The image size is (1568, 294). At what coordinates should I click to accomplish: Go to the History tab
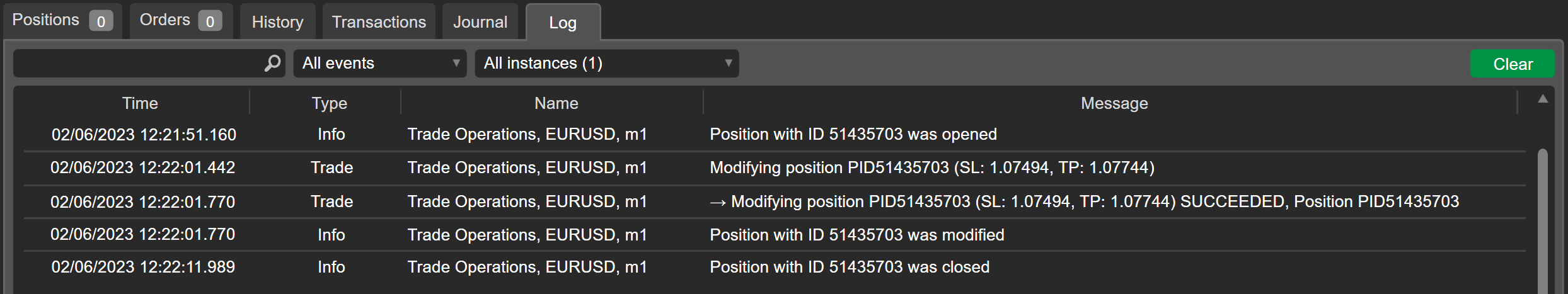277,22
